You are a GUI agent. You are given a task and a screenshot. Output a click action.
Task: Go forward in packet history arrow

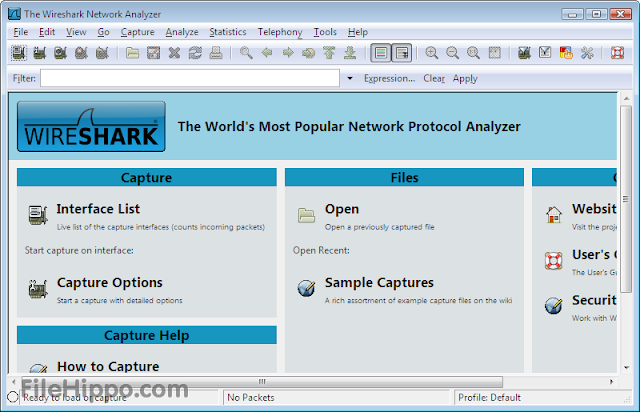click(x=288, y=53)
